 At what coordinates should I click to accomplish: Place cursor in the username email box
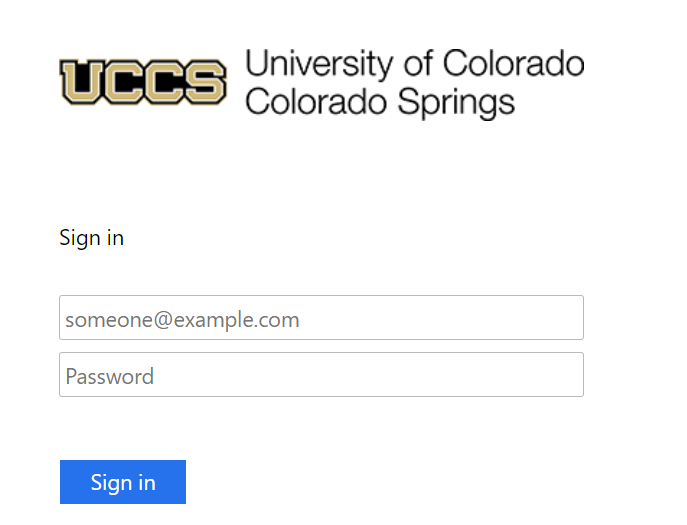pos(321,318)
